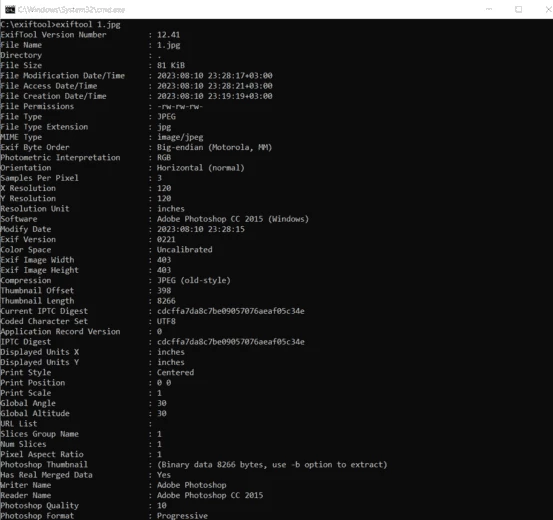
Task: Click the Writer Name value Adobe Photoshop
Action: click(x=192, y=485)
